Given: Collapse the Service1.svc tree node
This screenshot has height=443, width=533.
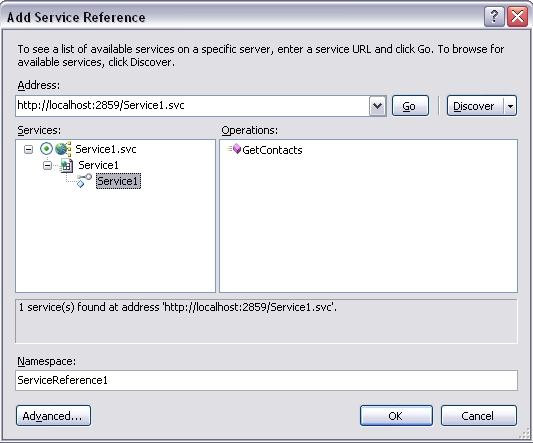Looking at the screenshot, I should click(29, 149).
